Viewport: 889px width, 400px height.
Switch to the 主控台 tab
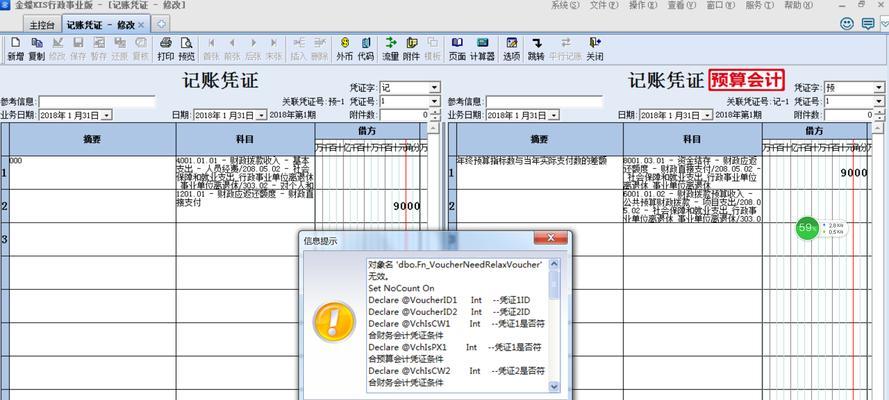coord(42,25)
